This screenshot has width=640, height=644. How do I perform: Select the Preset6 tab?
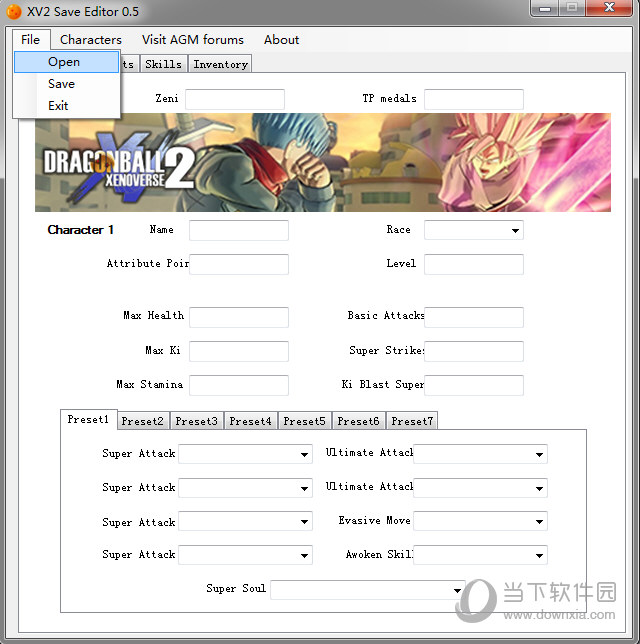(358, 421)
